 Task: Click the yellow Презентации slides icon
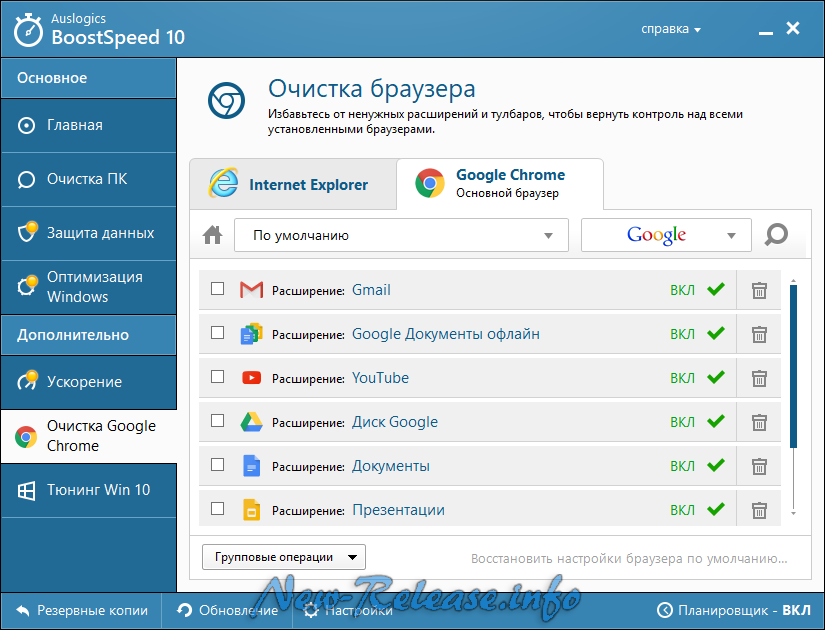pos(251,510)
